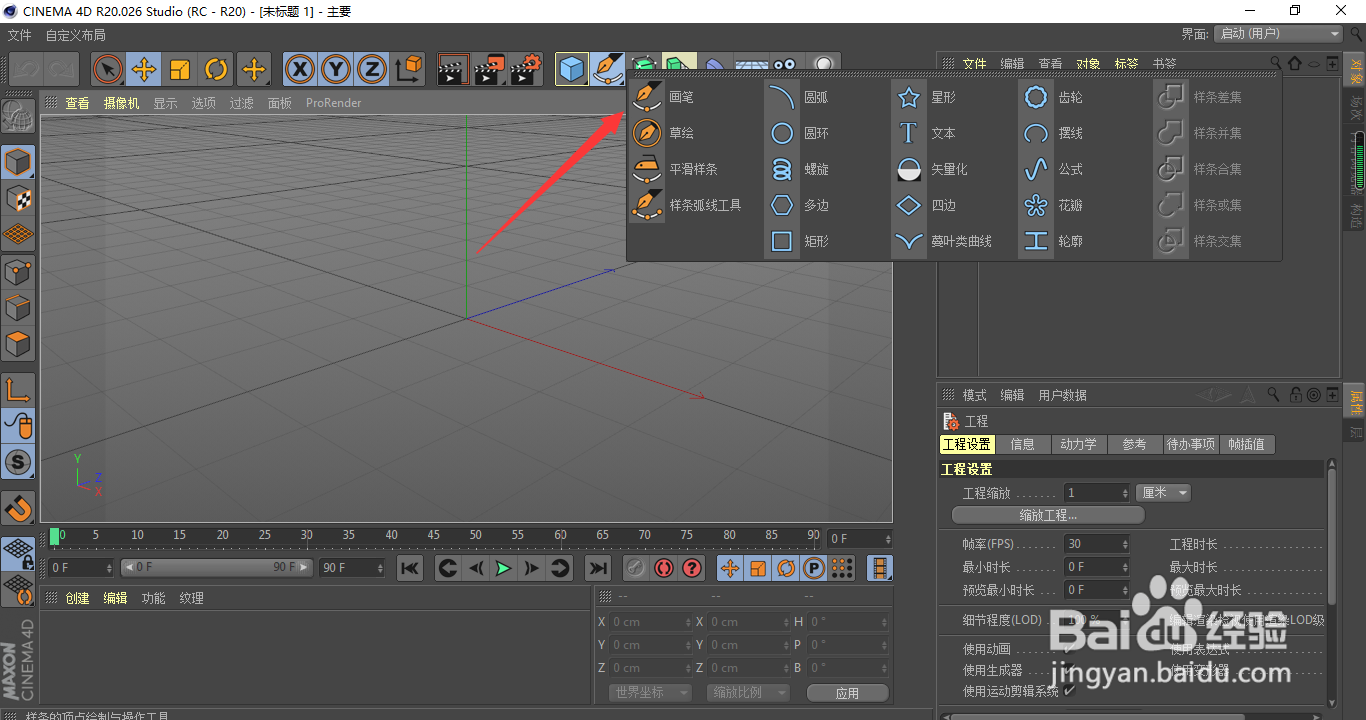The image size is (1366, 720).
Task: Choose the 草绘 sketch tool
Action: tap(664, 133)
